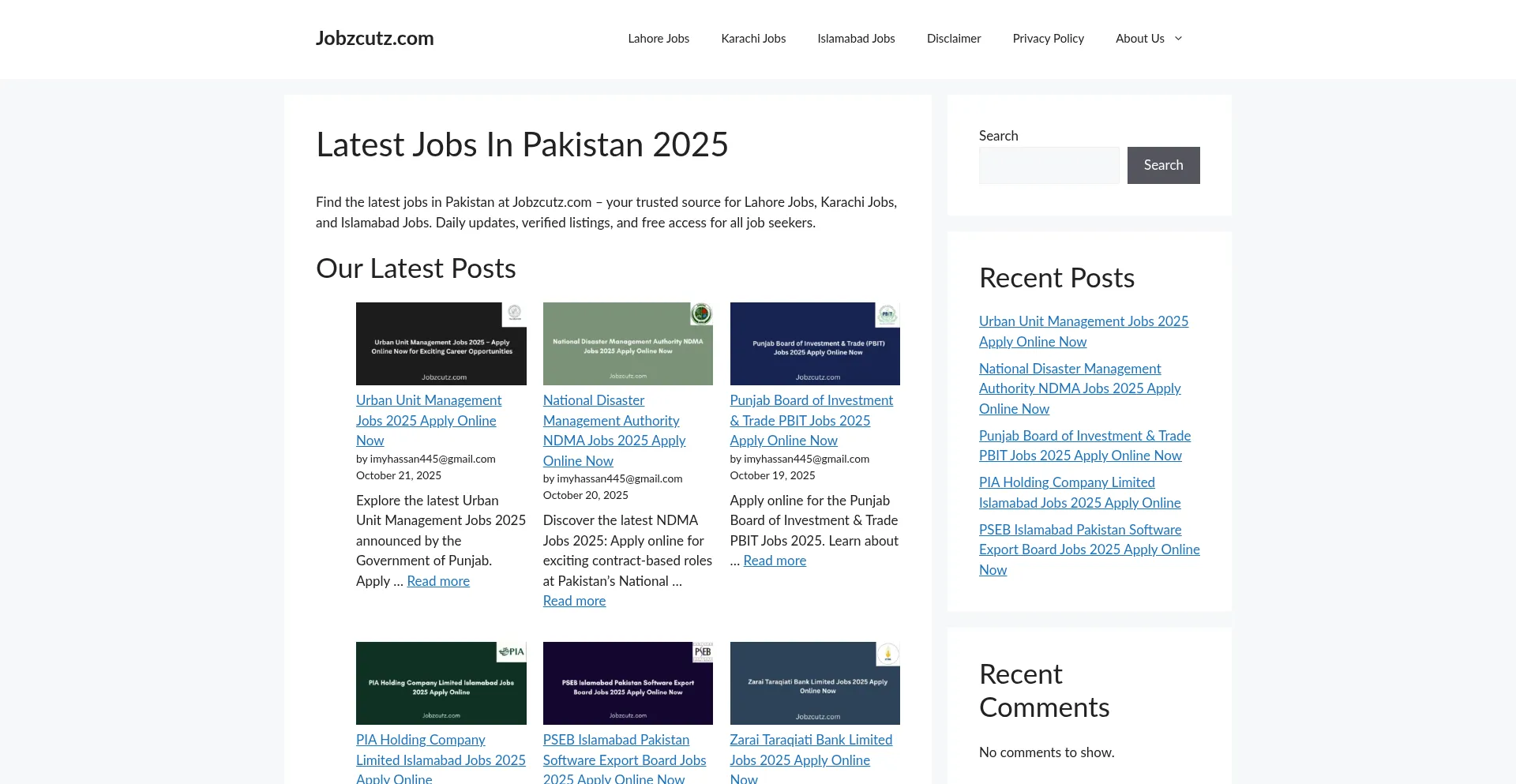Select Islamabad Jobs in the top menu
1516x784 pixels.
[856, 39]
